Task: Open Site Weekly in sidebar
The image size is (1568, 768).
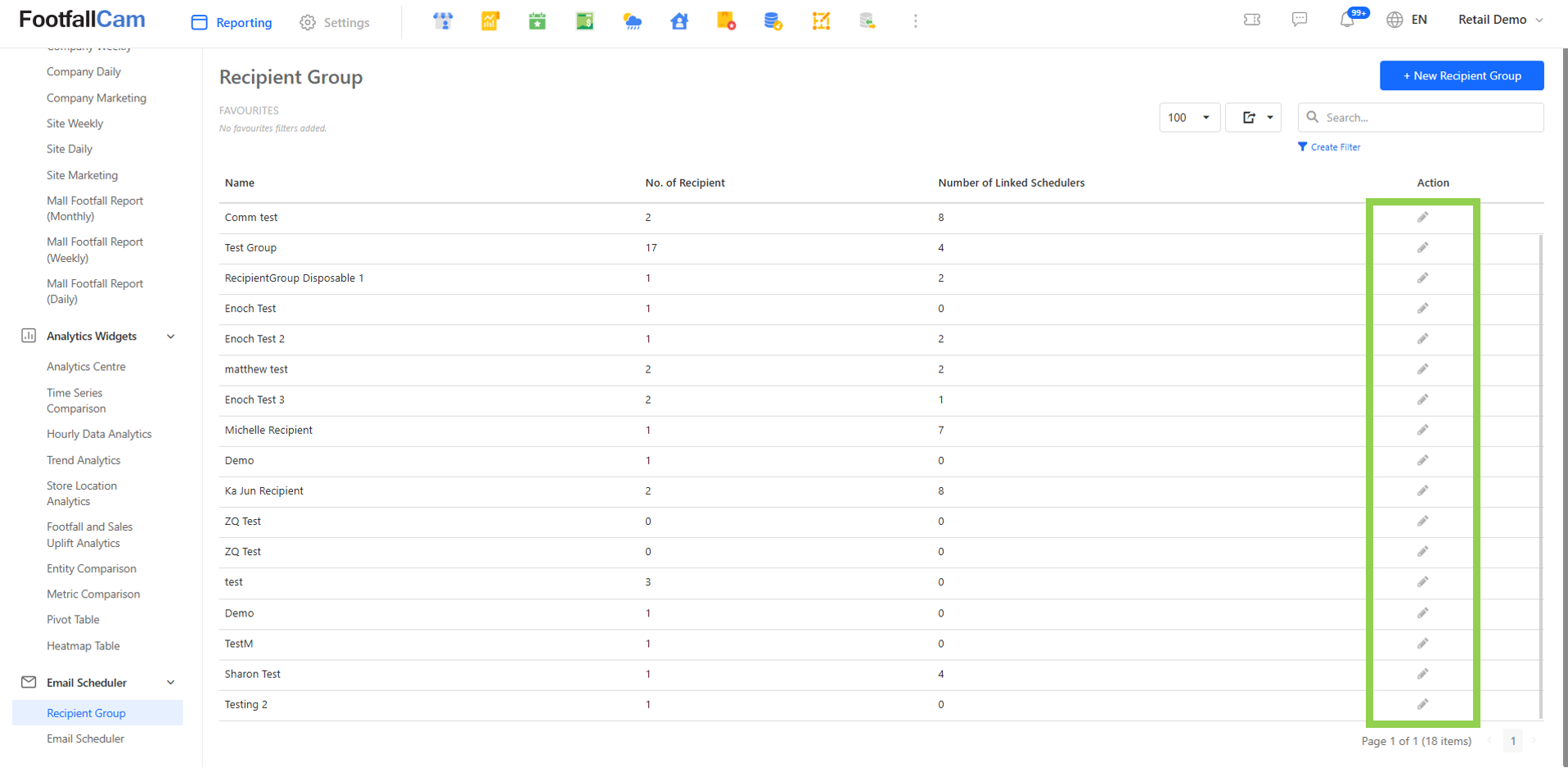Action: [74, 124]
